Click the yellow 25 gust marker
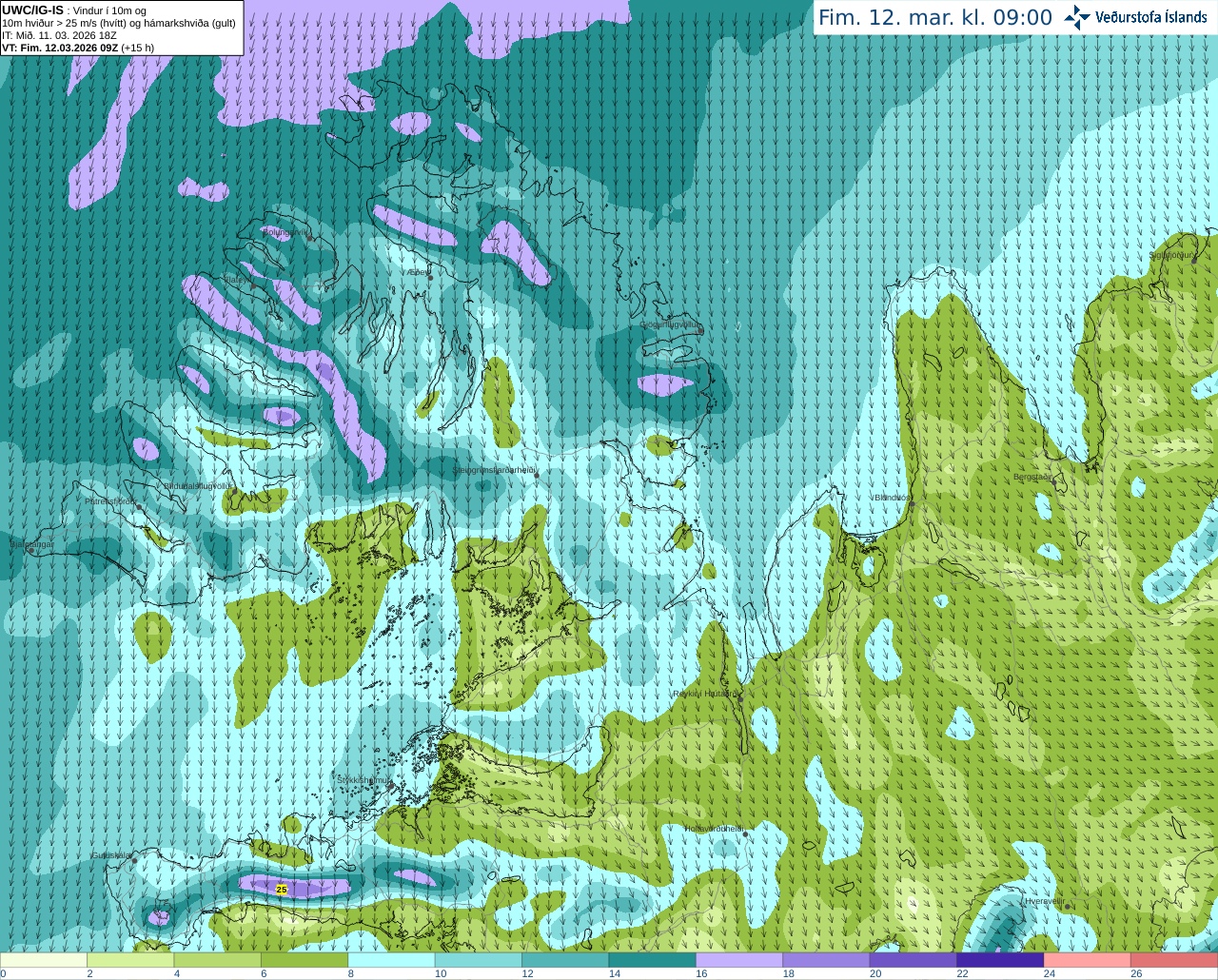This screenshot has width=1218, height=980. [x=281, y=890]
